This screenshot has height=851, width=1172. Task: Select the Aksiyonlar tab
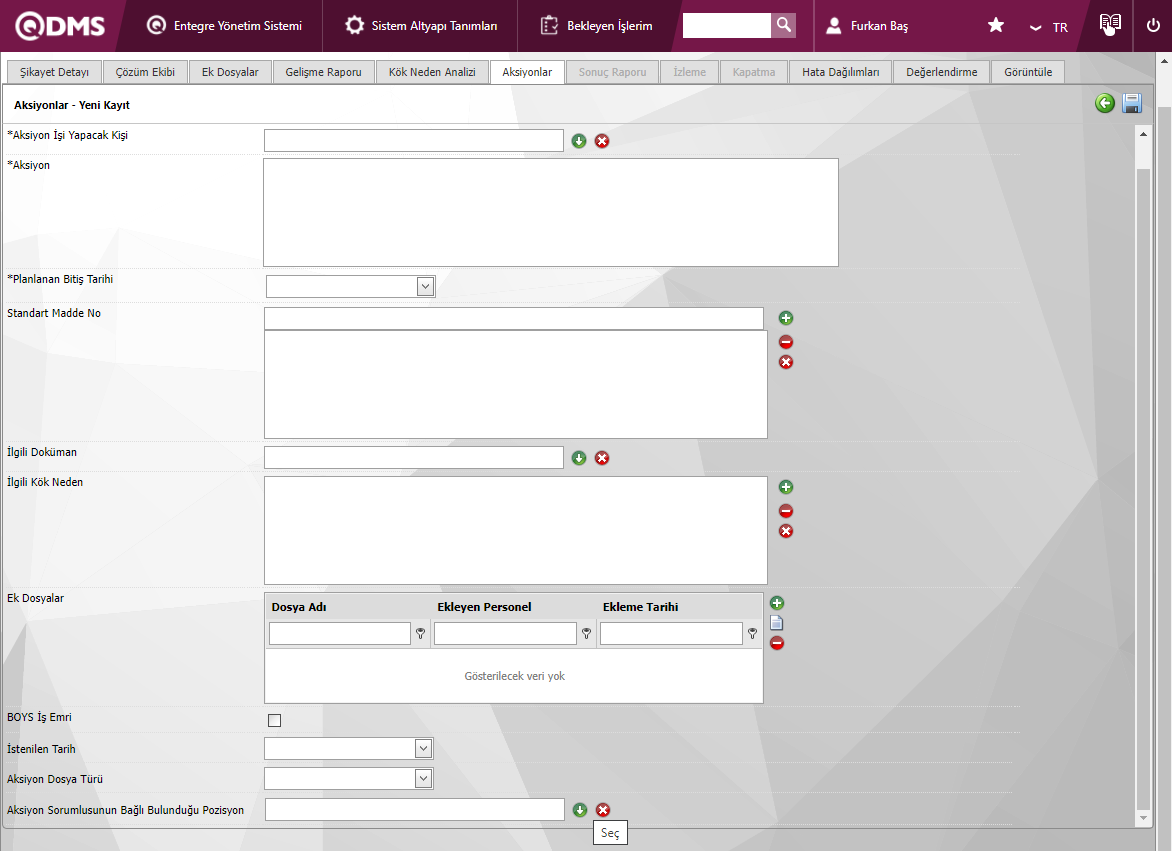(x=527, y=72)
